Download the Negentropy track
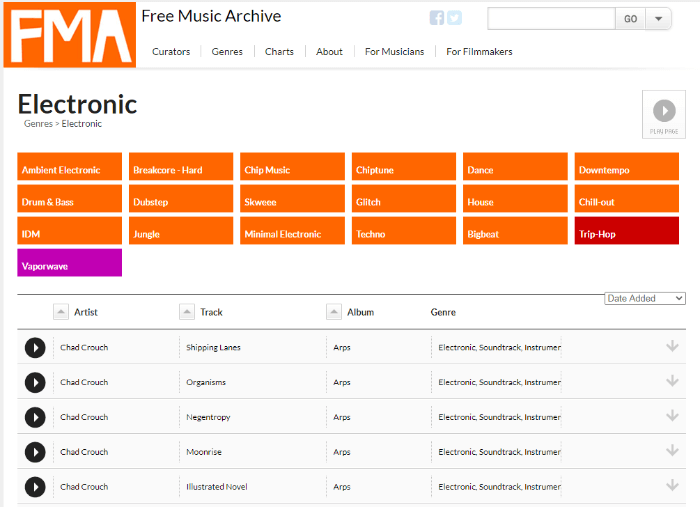700x507 pixels. coord(672,416)
